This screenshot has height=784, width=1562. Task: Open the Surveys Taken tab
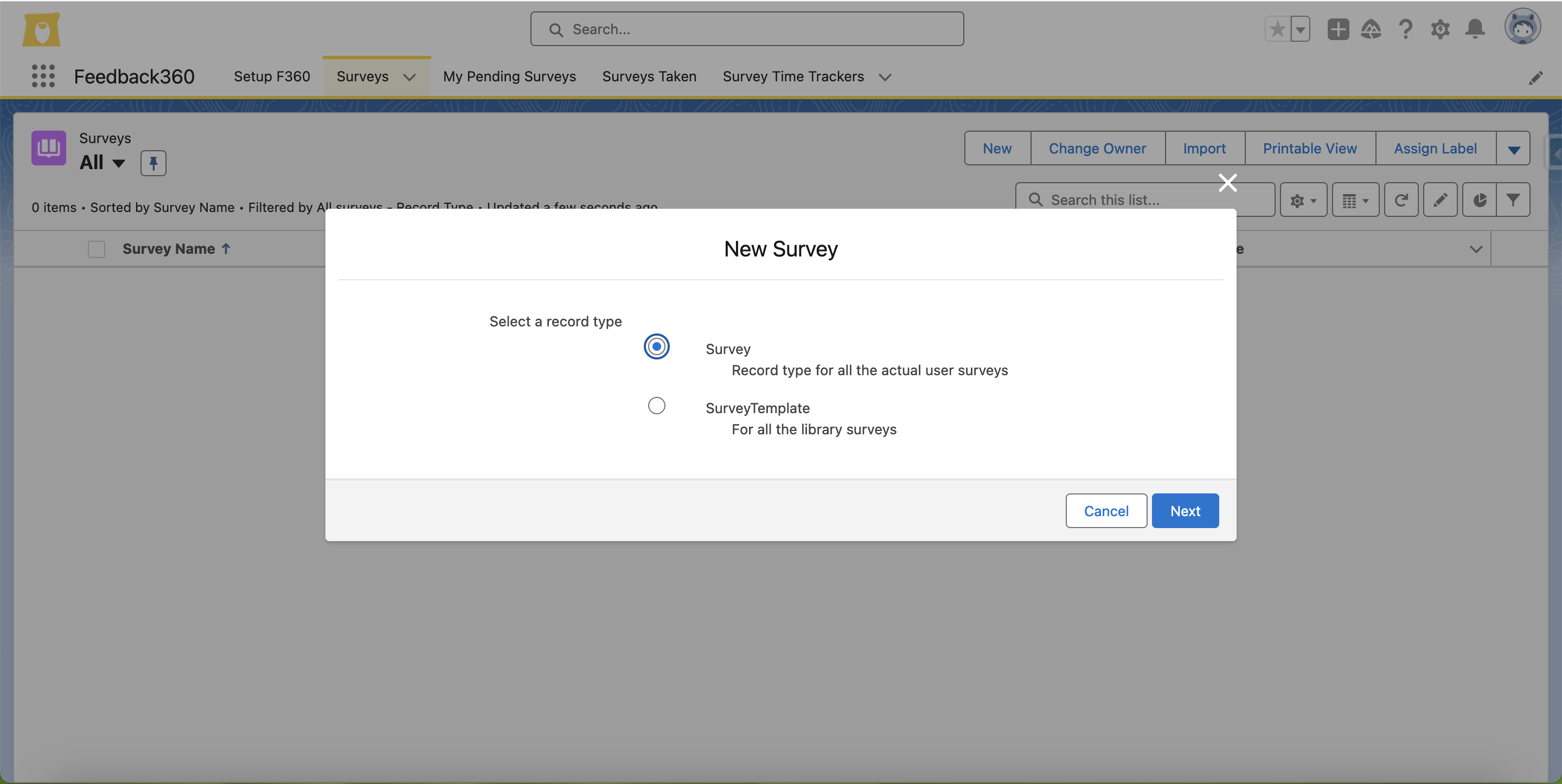click(649, 76)
